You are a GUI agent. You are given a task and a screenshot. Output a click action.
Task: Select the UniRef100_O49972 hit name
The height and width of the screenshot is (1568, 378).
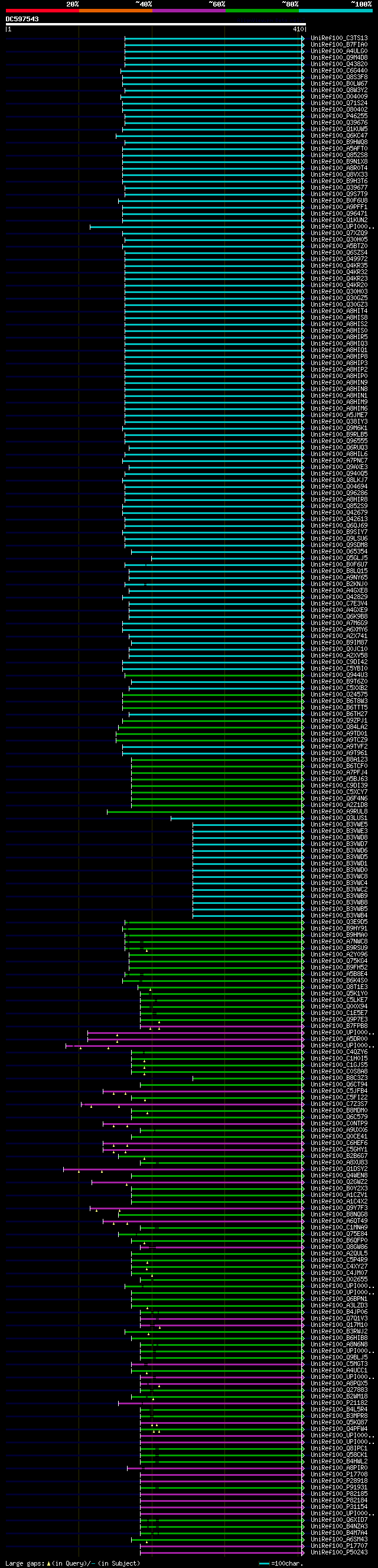(339, 259)
